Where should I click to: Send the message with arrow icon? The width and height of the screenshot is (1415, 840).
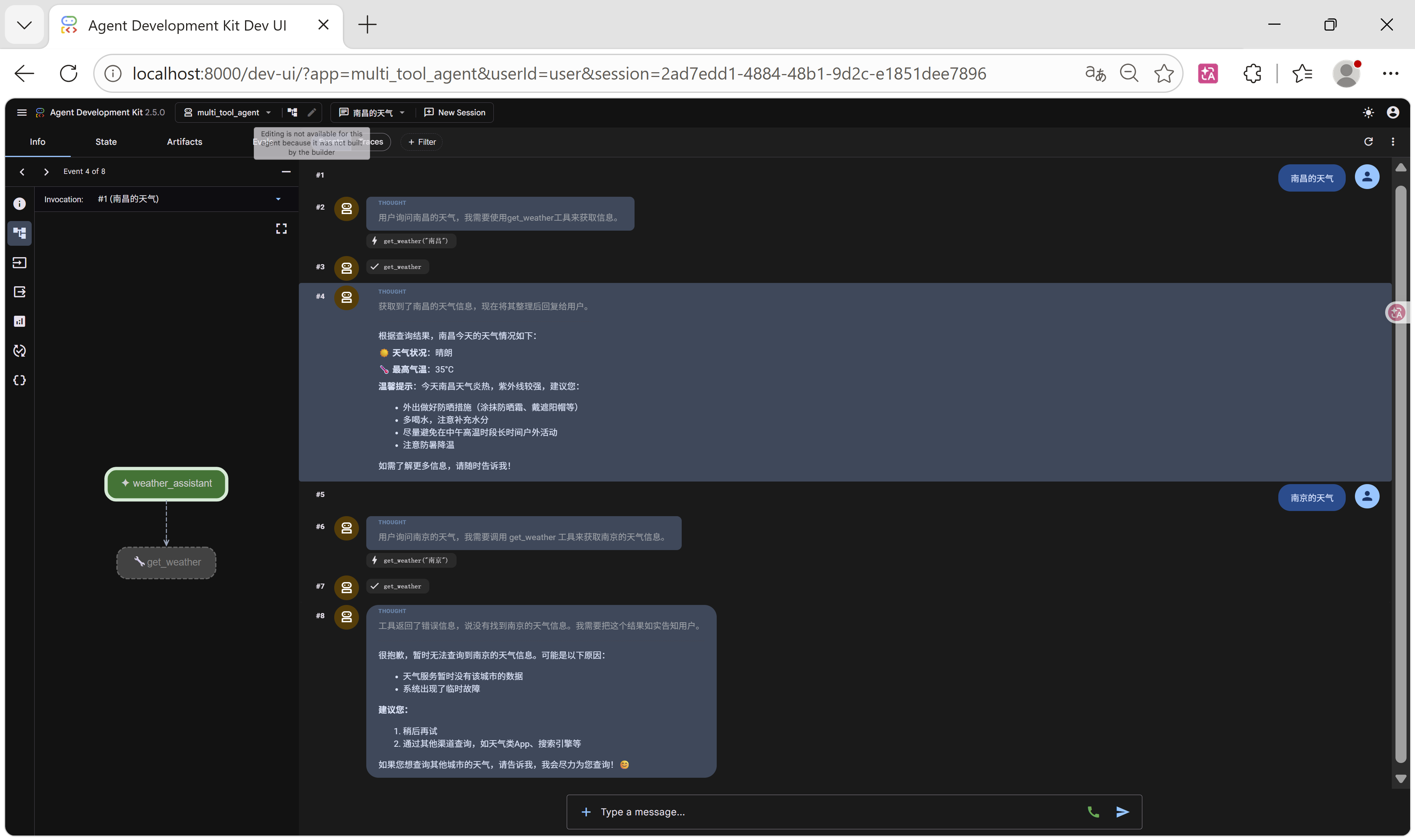(x=1122, y=812)
